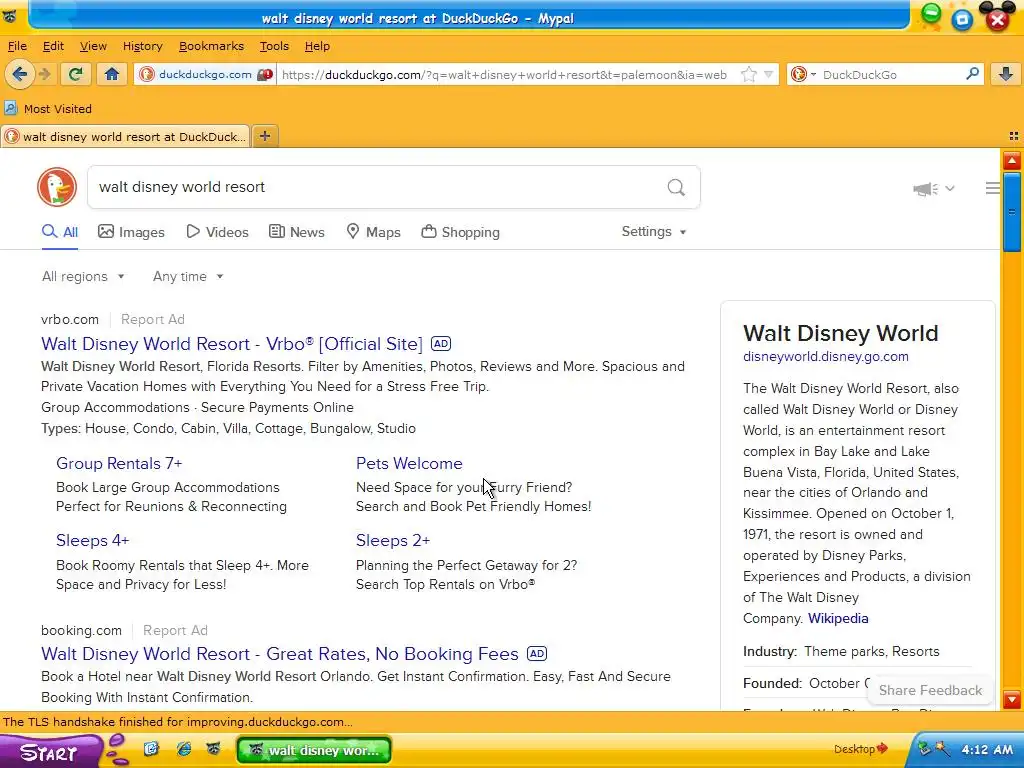Open the megaphone feedback icon
Screen dimensions: 1024x768
click(925, 189)
